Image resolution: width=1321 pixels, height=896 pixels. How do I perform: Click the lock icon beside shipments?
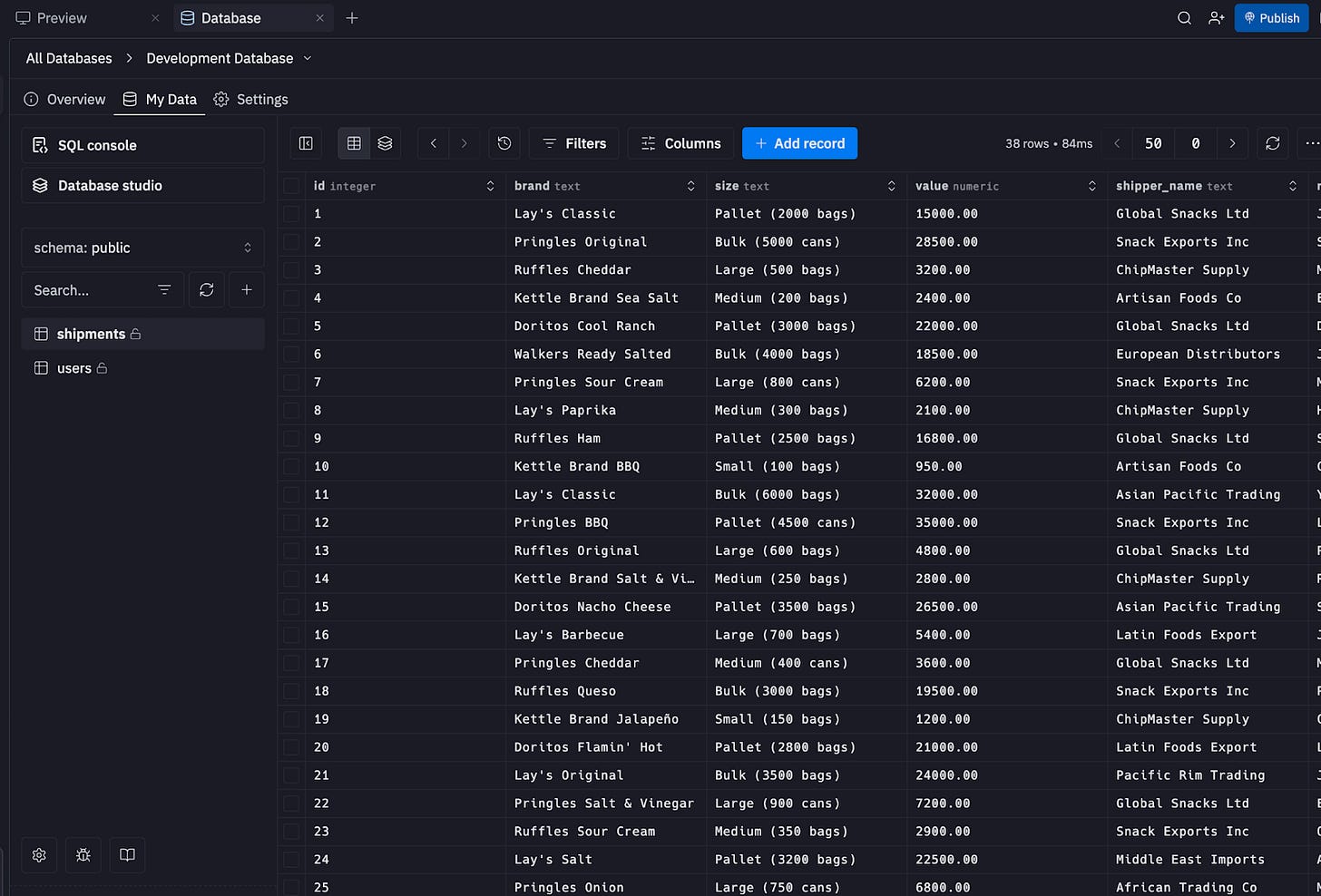[135, 334]
